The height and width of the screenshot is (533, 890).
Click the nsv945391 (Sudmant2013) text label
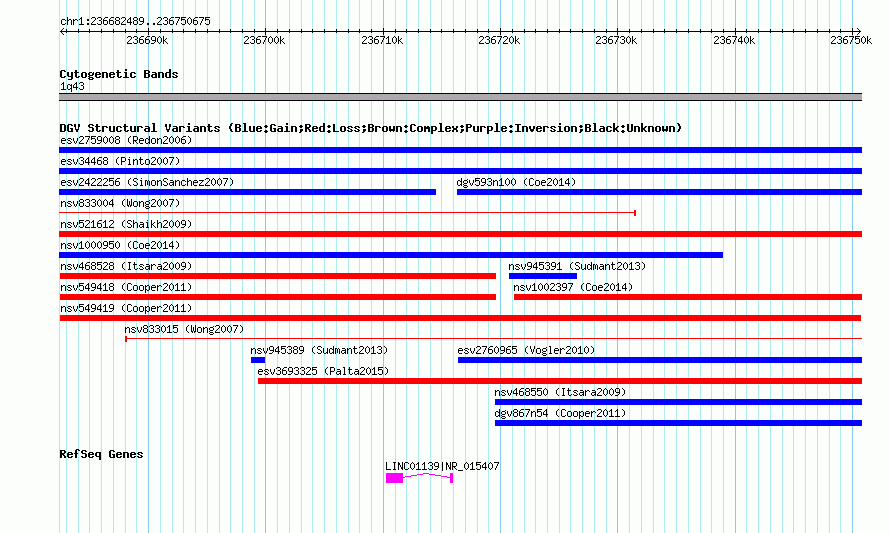(577, 266)
